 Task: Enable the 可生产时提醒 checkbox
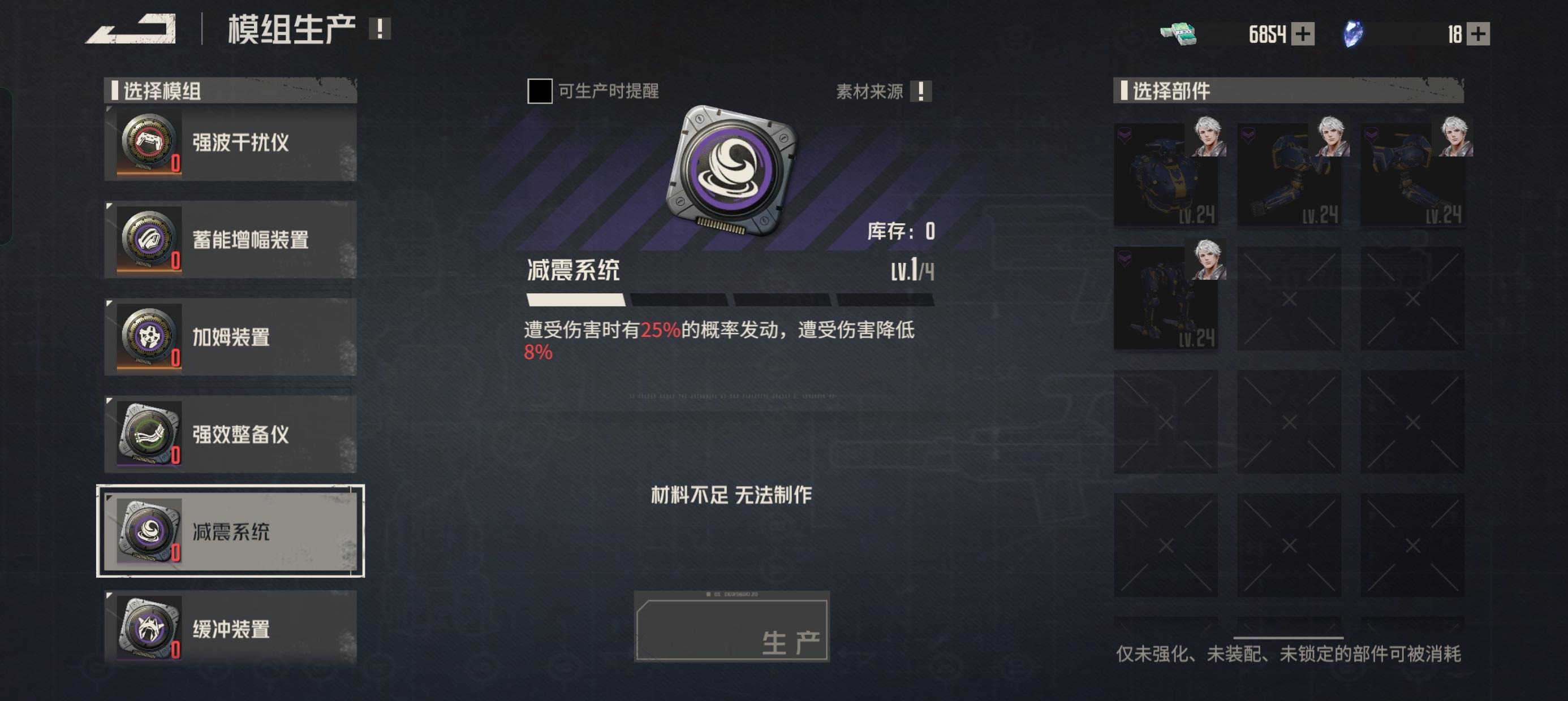[539, 91]
